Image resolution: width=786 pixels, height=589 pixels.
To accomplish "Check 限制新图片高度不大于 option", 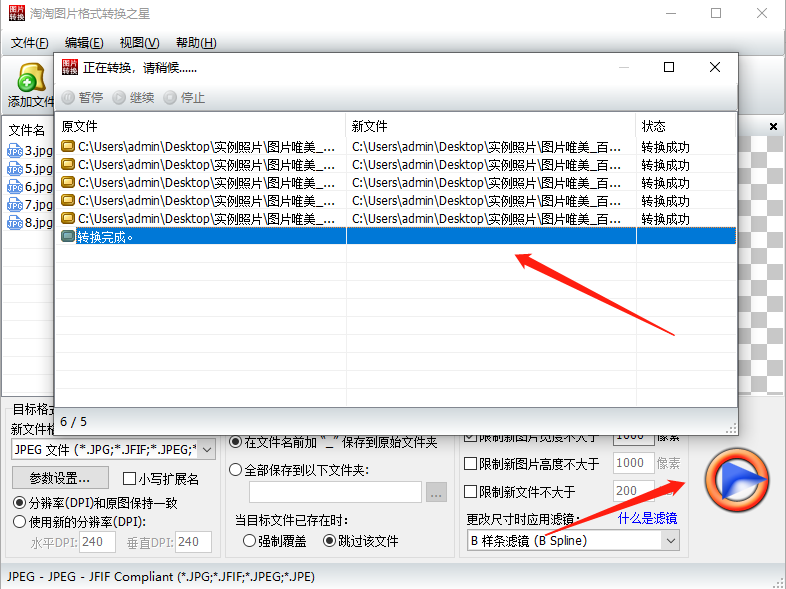I will (472, 464).
